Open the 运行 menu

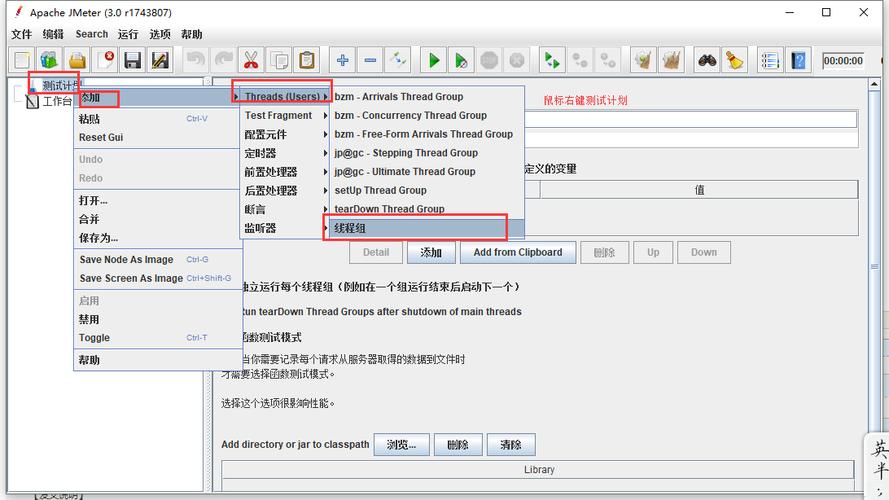click(x=128, y=34)
